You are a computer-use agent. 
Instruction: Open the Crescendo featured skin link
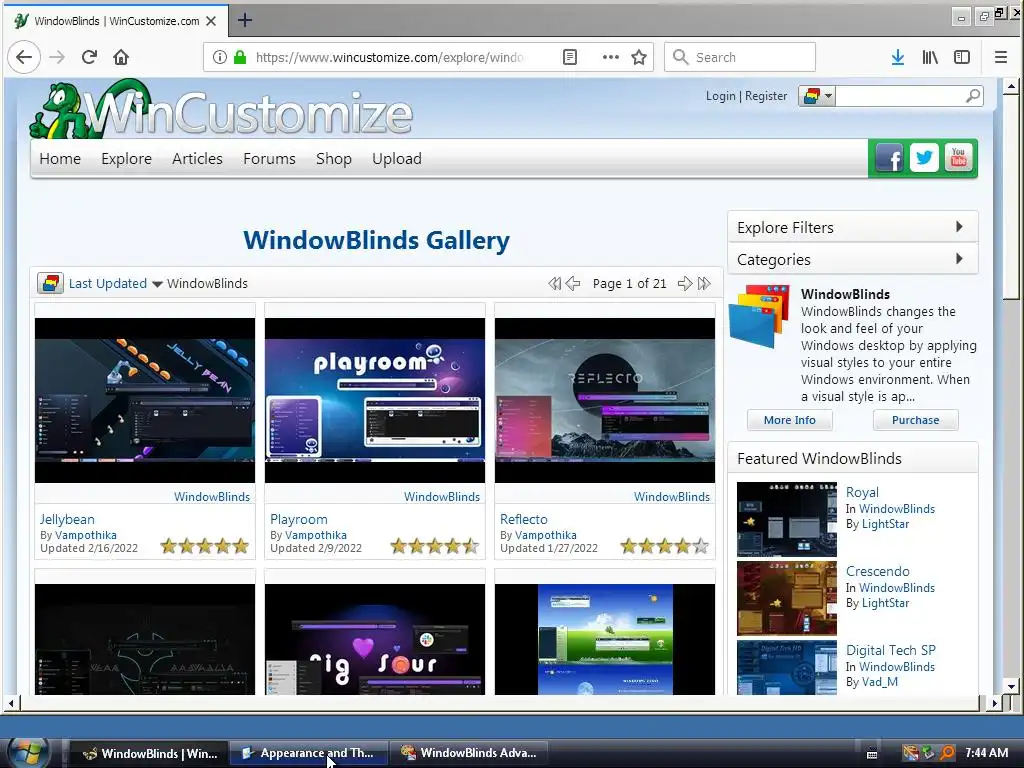tap(878, 571)
